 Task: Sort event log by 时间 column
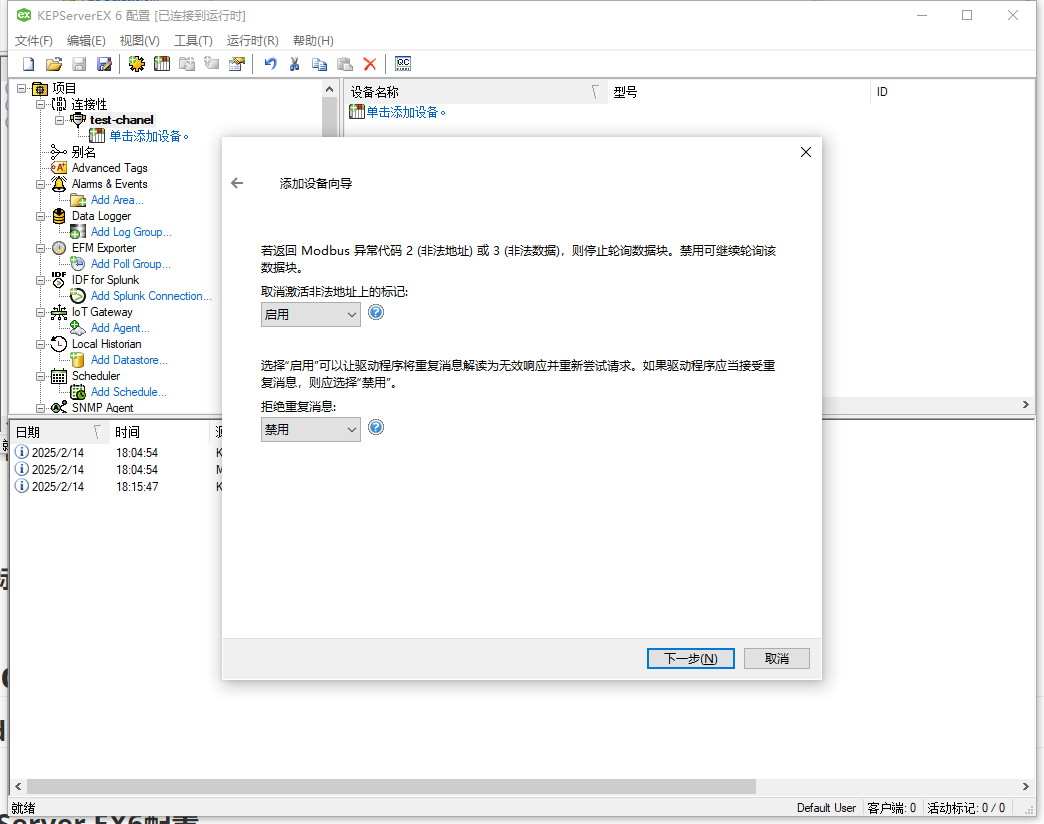(159, 432)
